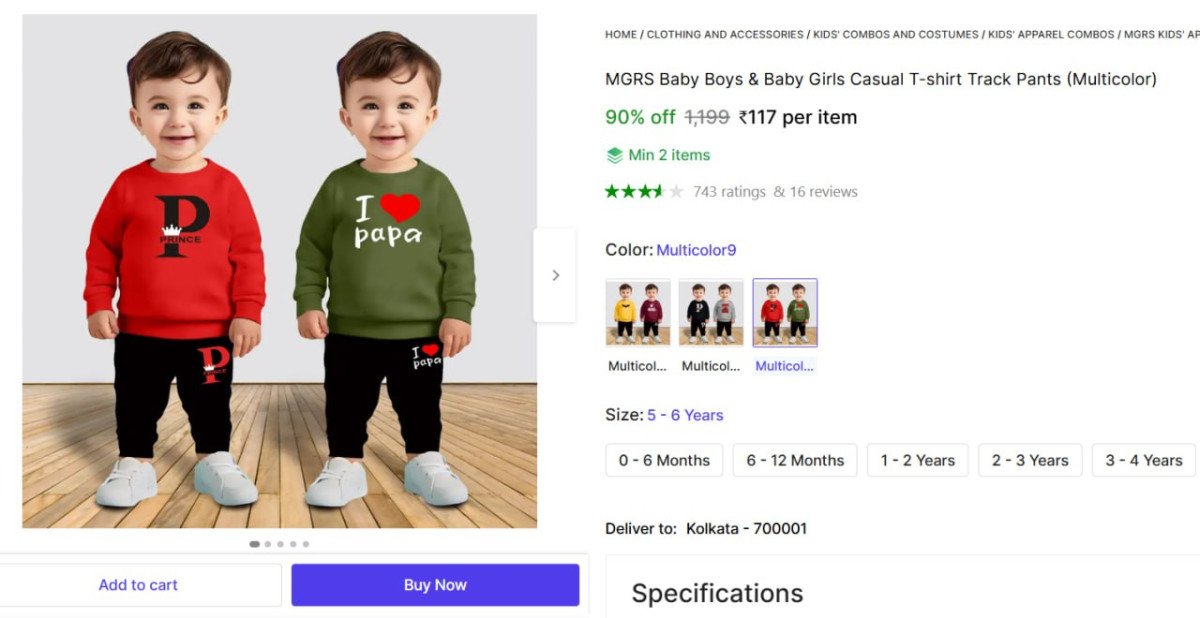Image resolution: width=1200 pixels, height=618 pixels.
Task: Pick the 1 - 2 Years size
Action: 918,460
